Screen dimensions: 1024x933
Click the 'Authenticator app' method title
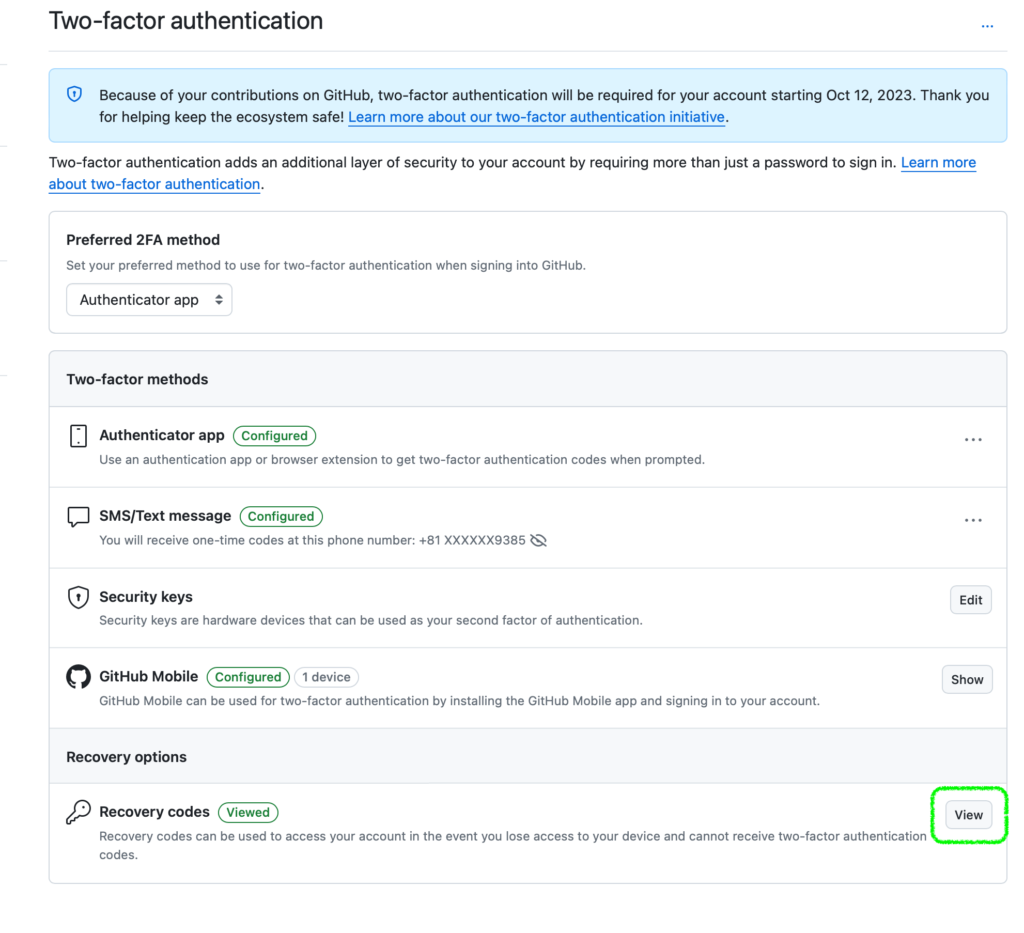point(162,435)
